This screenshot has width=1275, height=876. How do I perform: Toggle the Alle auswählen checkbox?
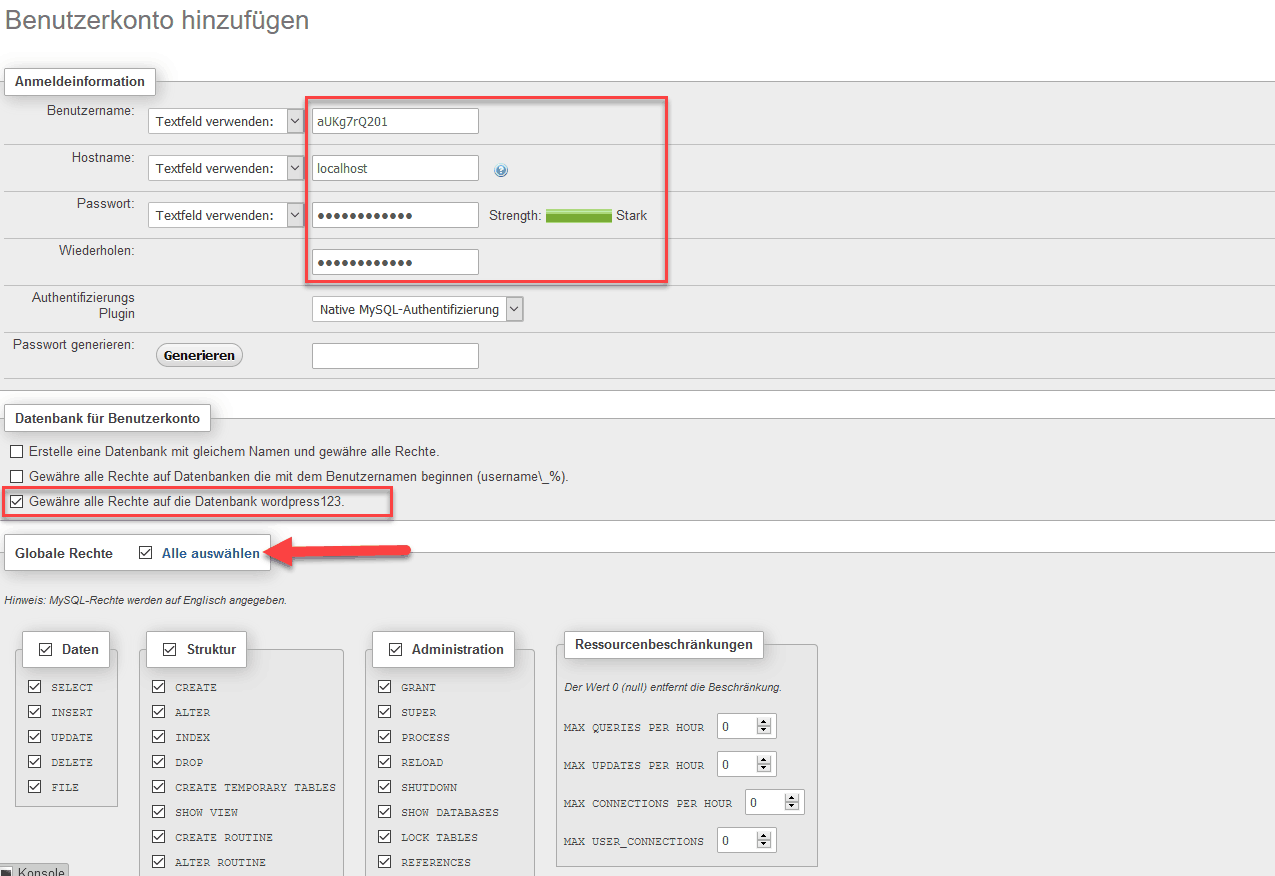(x=147, y=553)
